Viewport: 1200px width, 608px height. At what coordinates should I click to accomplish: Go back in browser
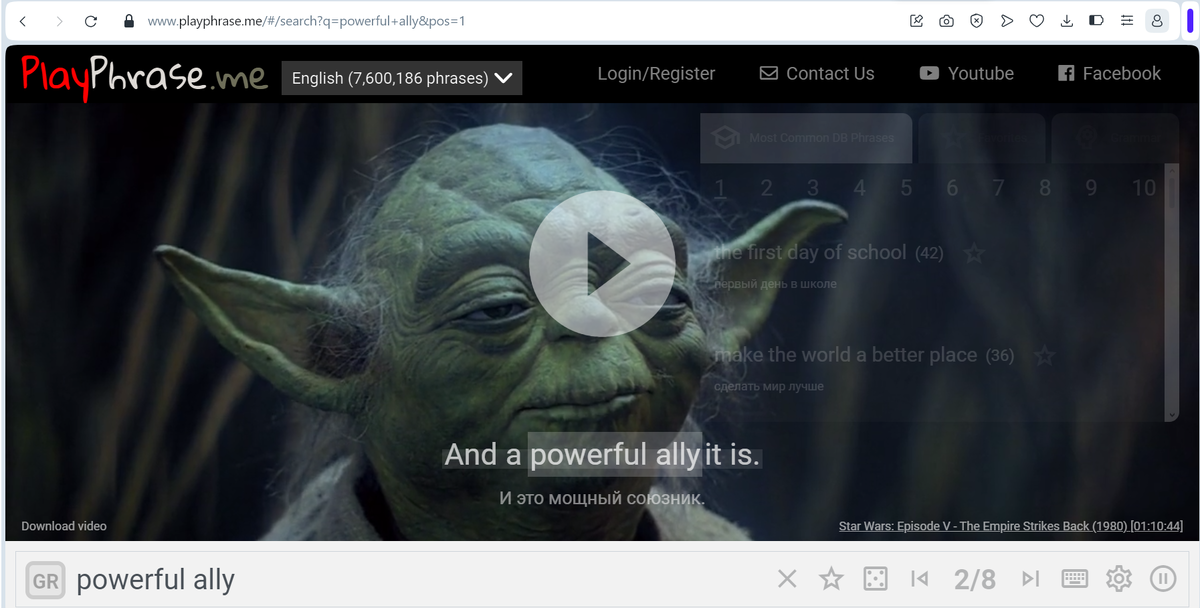click(23, 21)
